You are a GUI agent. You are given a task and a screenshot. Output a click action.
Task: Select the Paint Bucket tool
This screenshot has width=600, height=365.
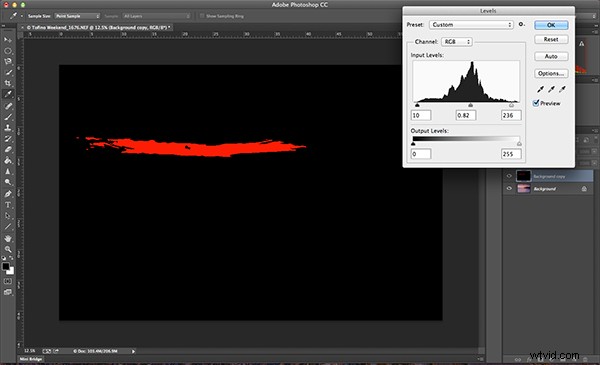pyautogui.click(x=8, y=160)
